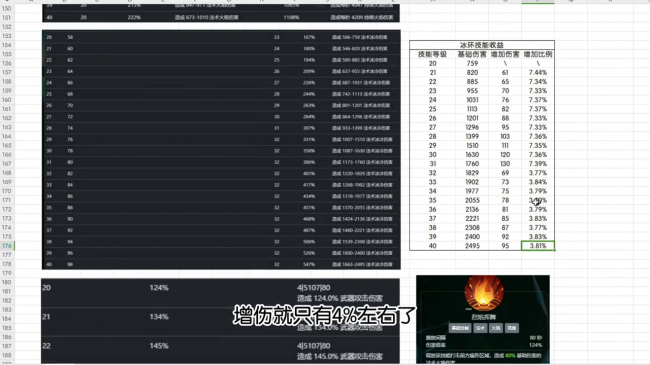Select the cell with value 2136
Viewport: 650px width, 365px height.
pyautogui.click(x=472, y=209)
